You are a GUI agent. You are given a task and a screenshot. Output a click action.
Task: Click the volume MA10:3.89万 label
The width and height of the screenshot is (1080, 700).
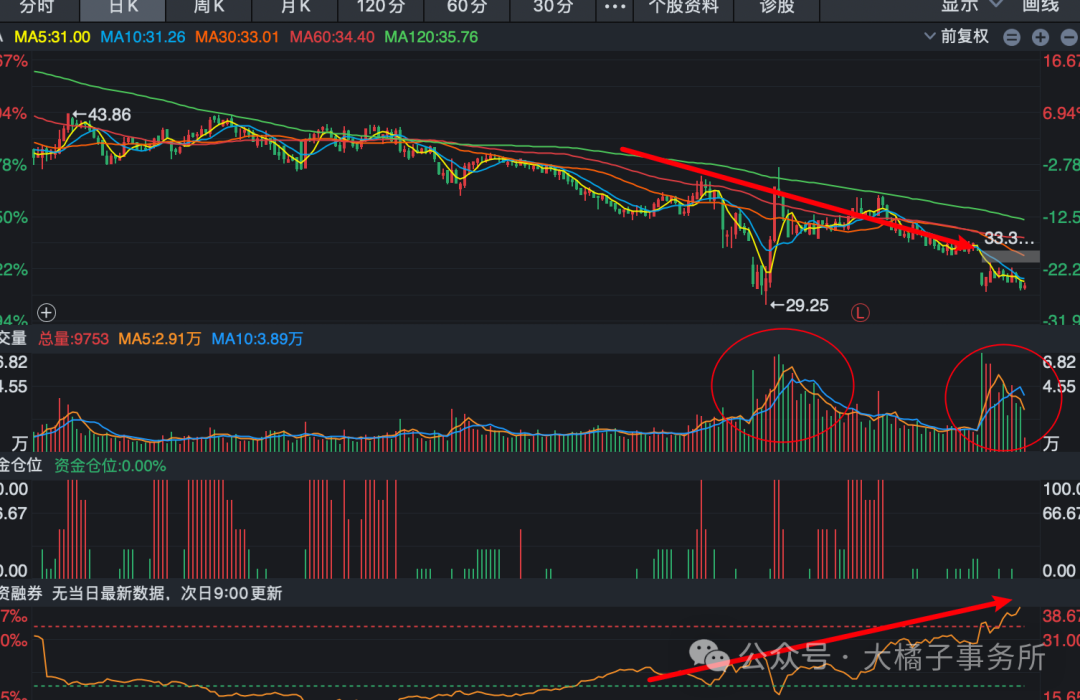tap(257, 339)
